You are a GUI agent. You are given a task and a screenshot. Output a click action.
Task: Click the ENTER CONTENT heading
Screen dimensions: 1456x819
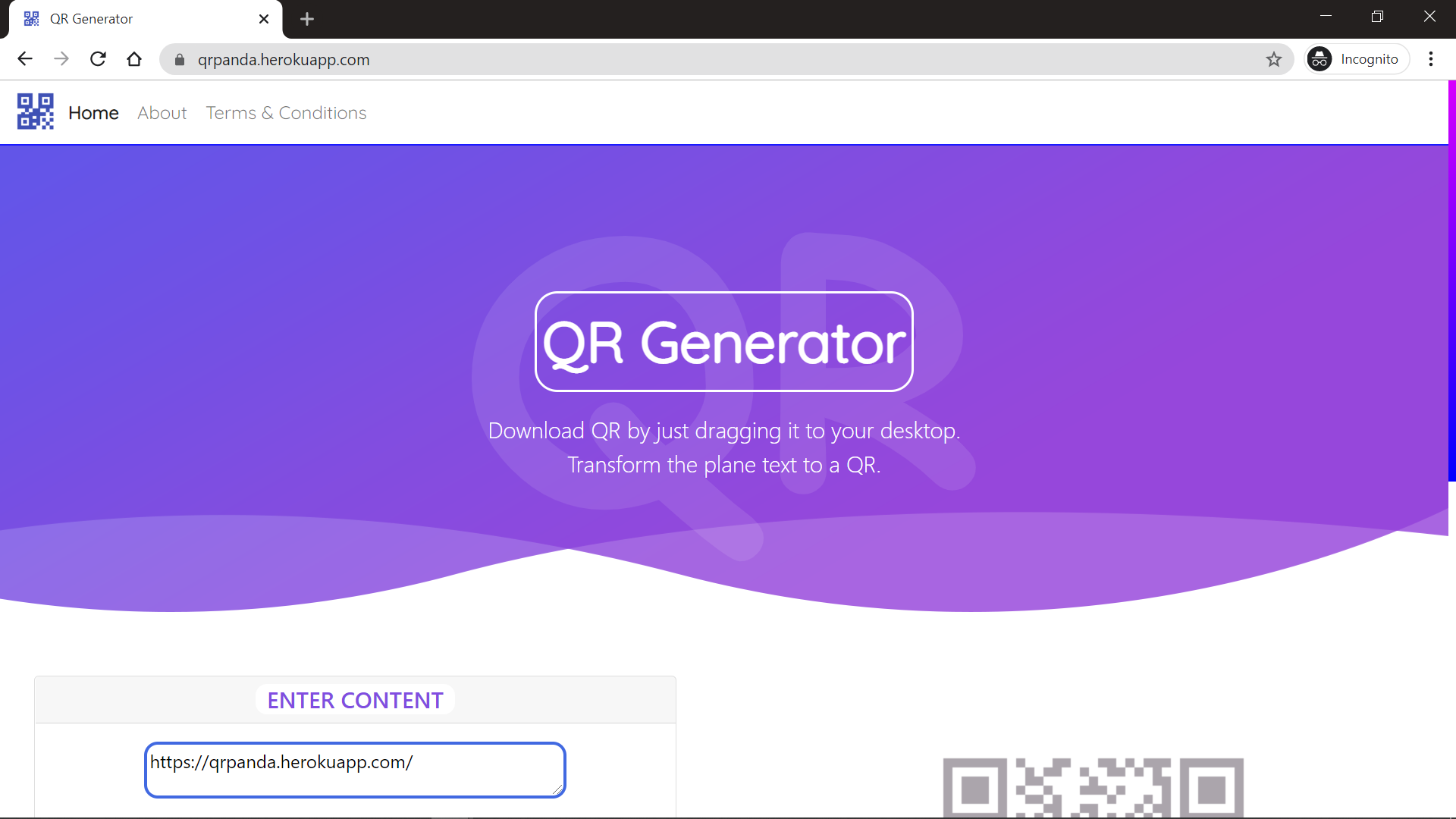tap(355, 700)
